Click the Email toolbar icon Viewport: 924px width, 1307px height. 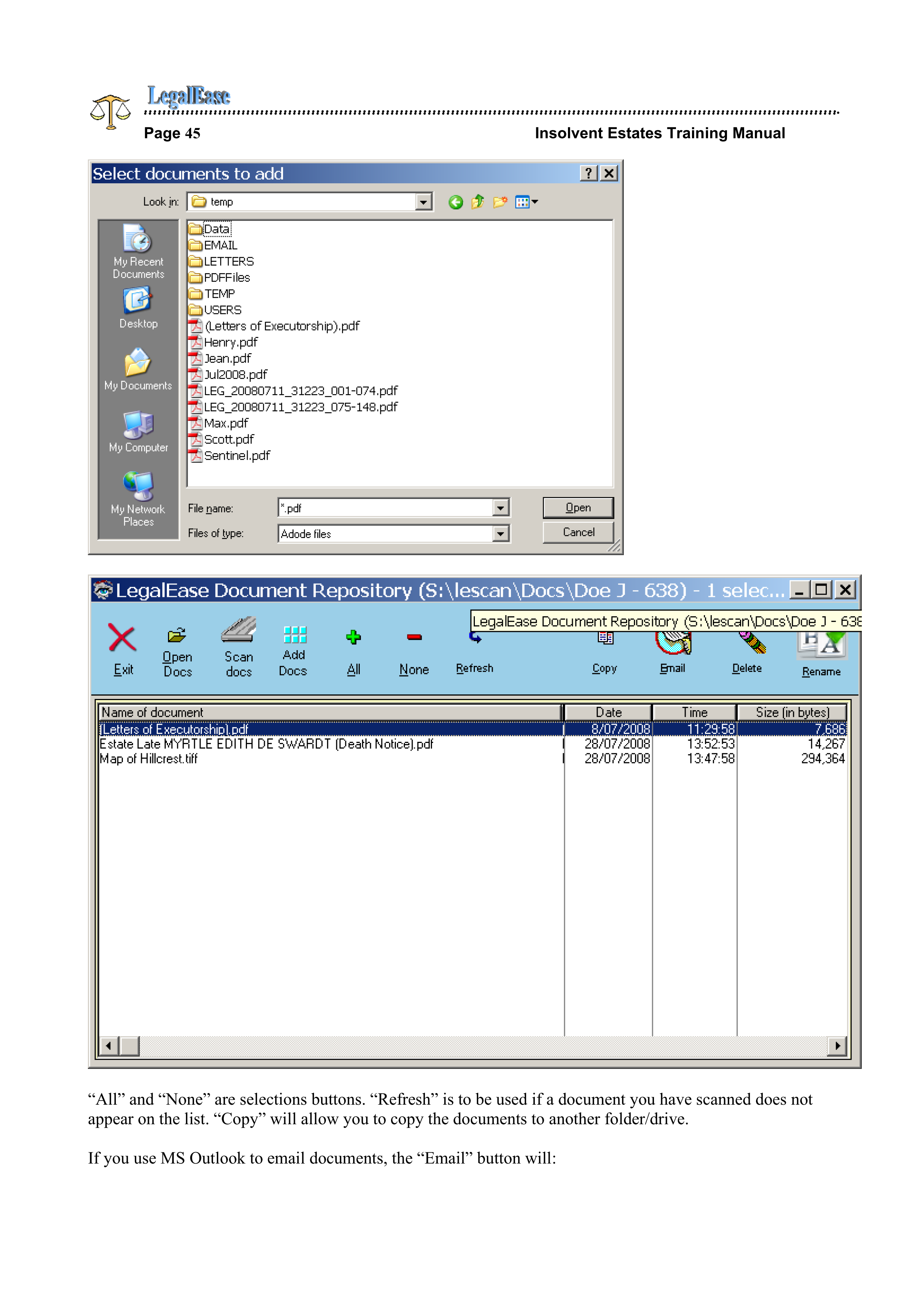pos(673,643)
